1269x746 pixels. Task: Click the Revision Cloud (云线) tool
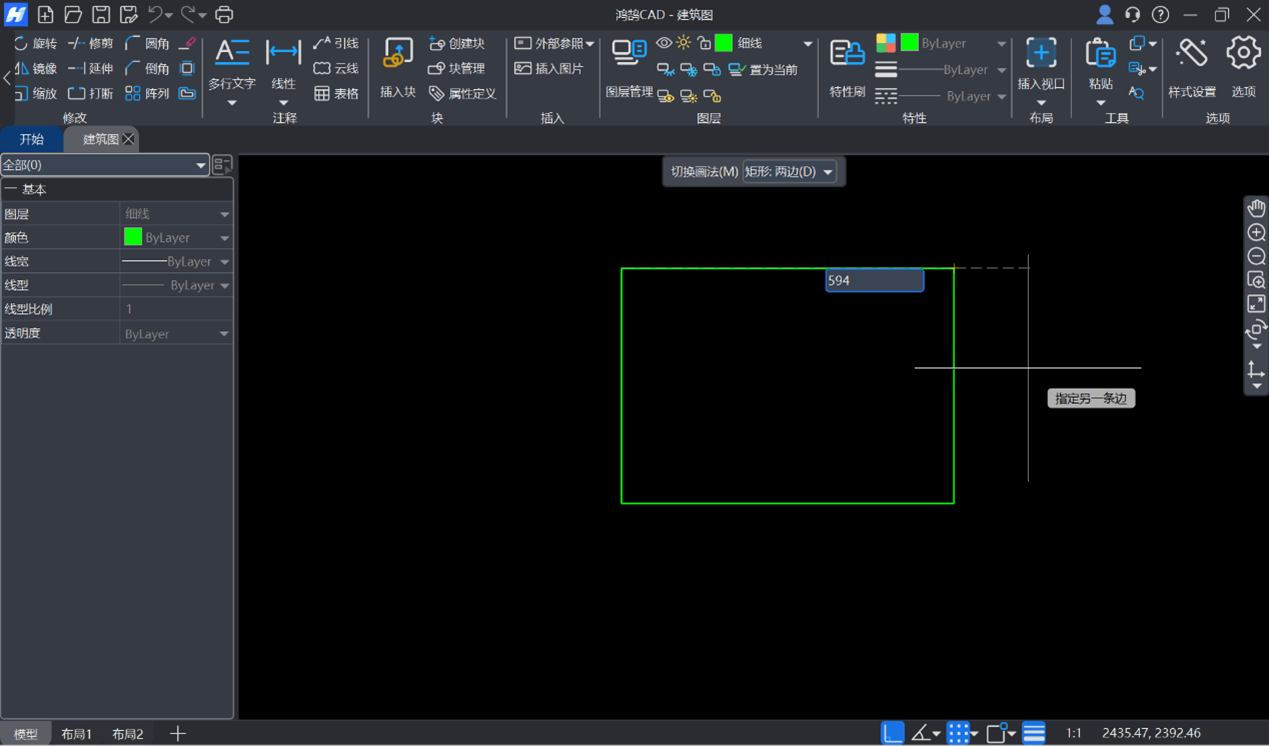(335, 69)
